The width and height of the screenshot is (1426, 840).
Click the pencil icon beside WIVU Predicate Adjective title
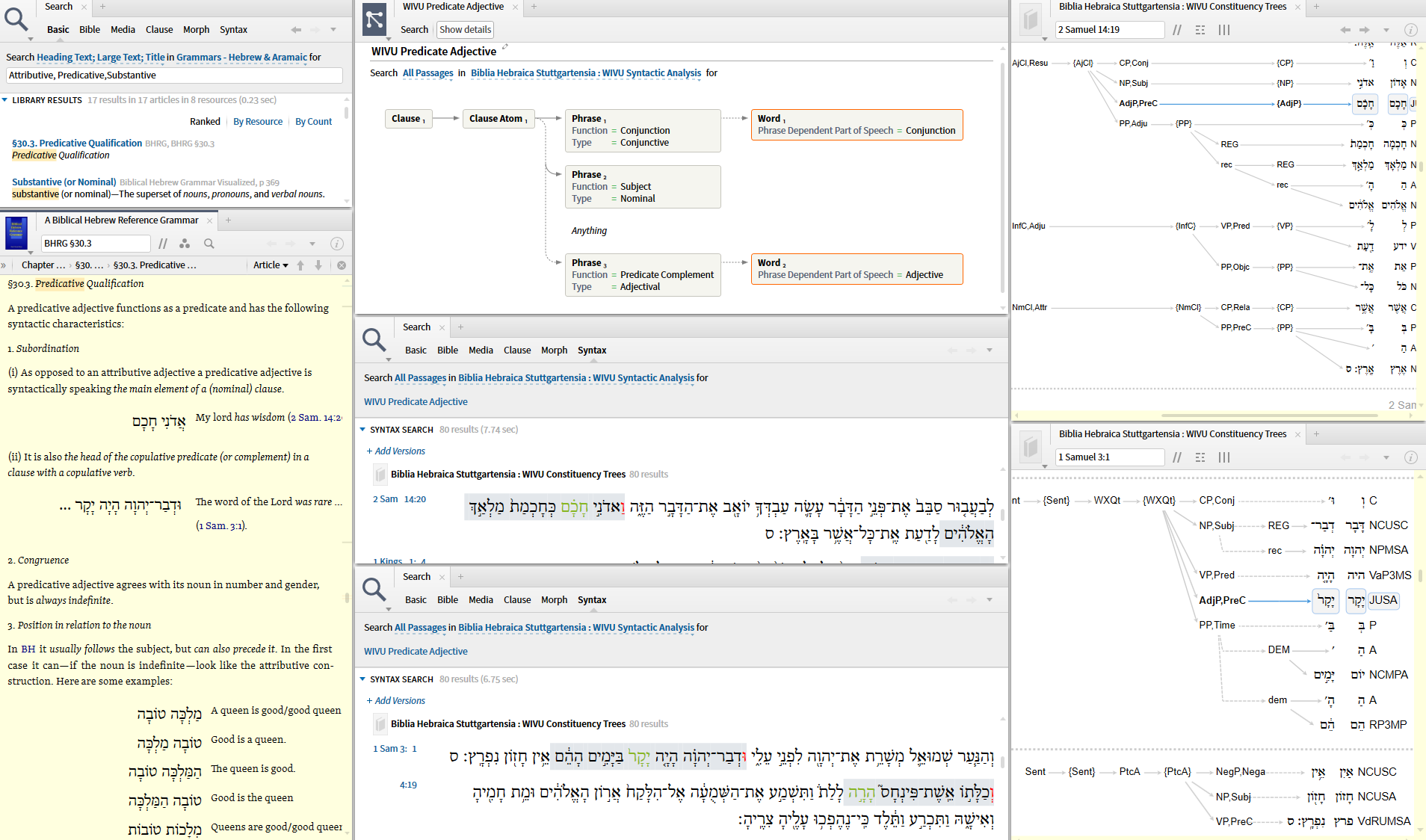tap(505, 47)
